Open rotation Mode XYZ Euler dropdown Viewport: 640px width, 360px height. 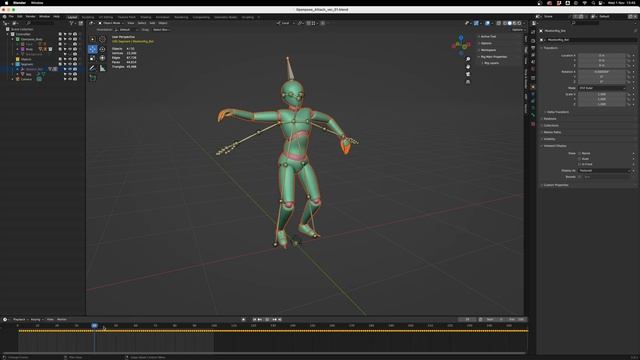[x=602, y=88]
